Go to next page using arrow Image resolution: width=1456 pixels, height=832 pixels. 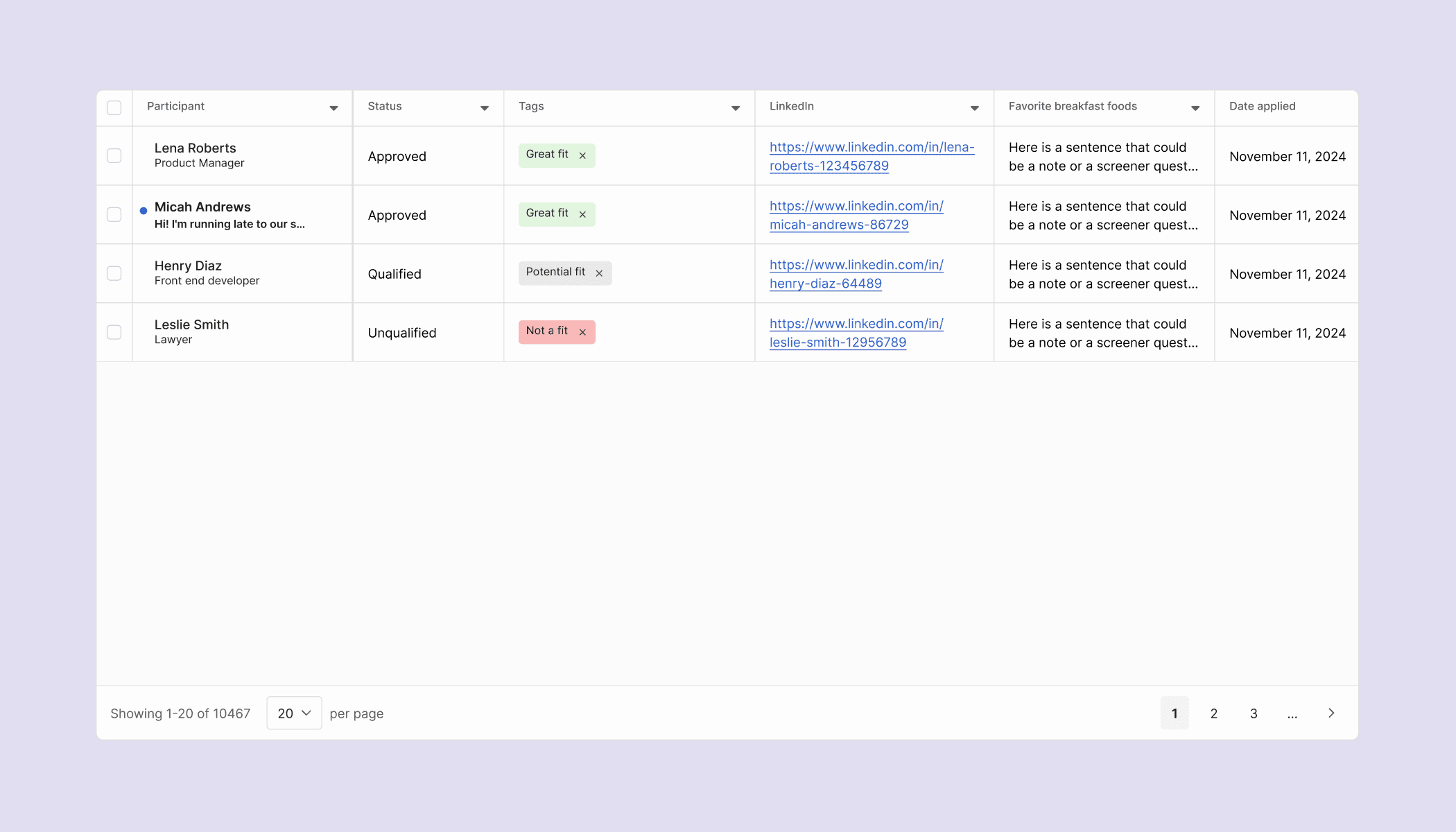(1331, 713)
